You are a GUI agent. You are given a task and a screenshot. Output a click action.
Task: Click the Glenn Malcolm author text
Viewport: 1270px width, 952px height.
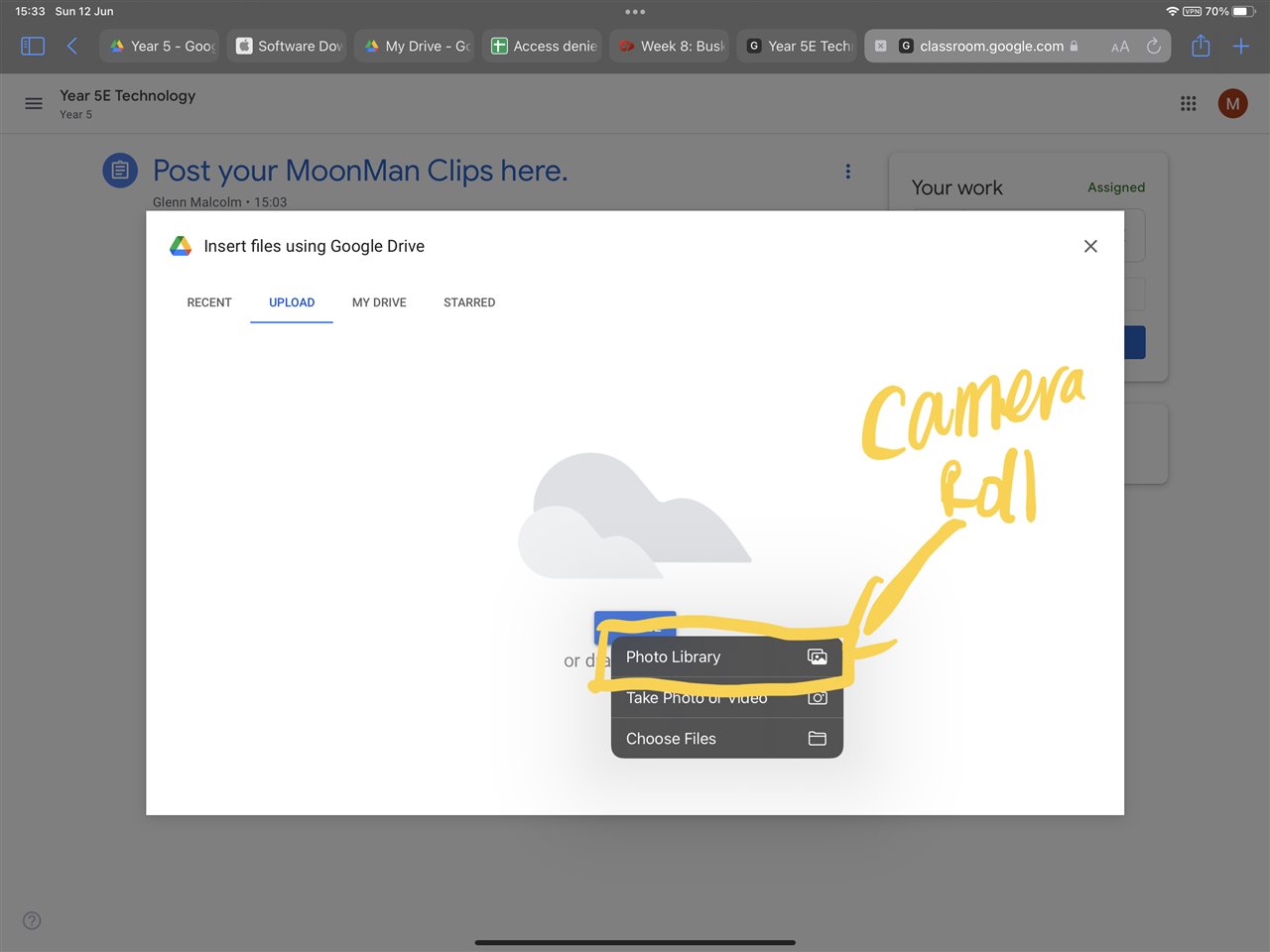click(x=197, y=202)
